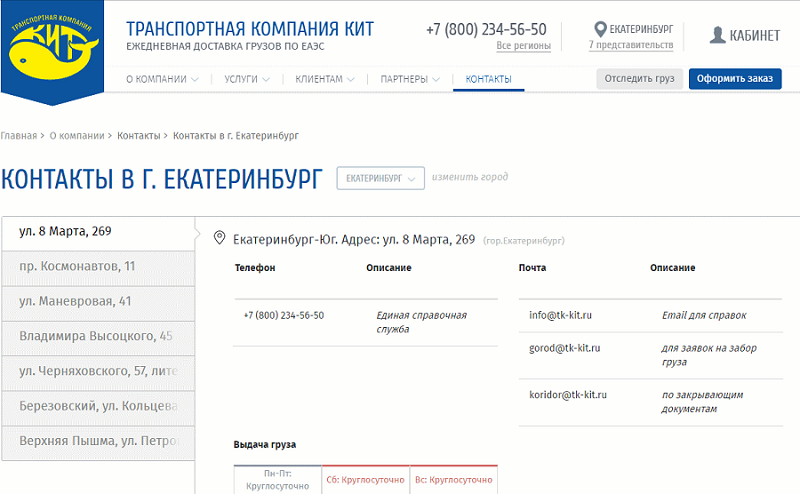Click the Оформить заказ button
800x494 pixels.
click(x=735, y=79)
